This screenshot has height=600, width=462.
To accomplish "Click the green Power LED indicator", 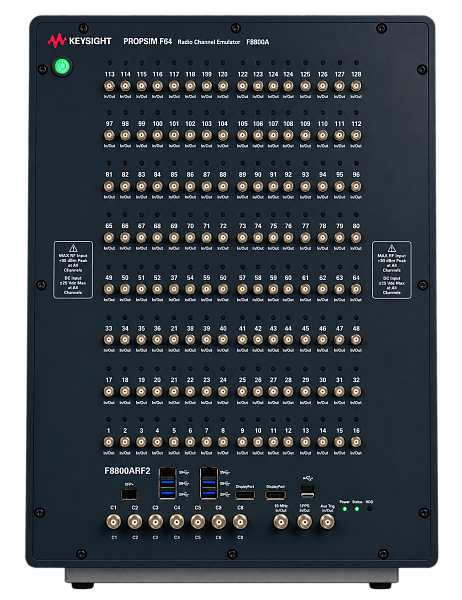I will (x=345, y=509).
